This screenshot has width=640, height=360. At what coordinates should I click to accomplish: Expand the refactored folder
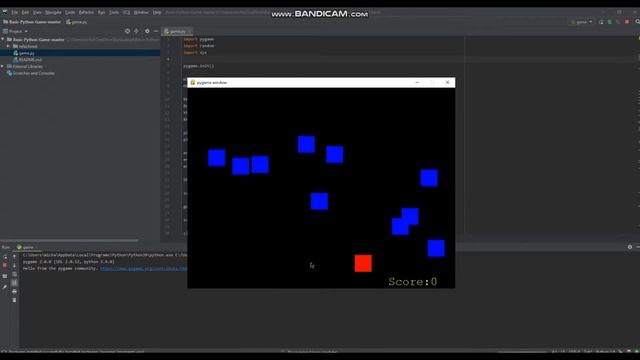pyautogui.click(x=8, y=47)
